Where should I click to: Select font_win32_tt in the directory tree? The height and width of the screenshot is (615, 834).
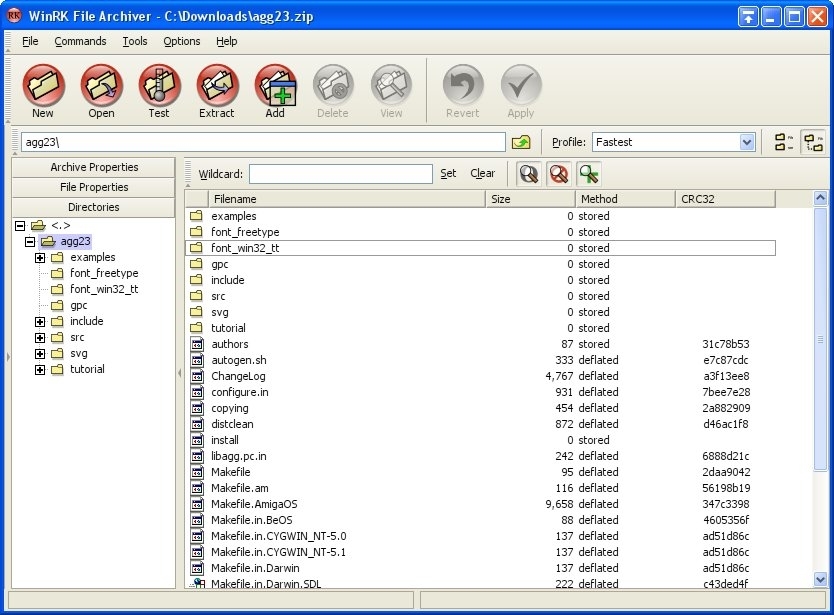104,289
